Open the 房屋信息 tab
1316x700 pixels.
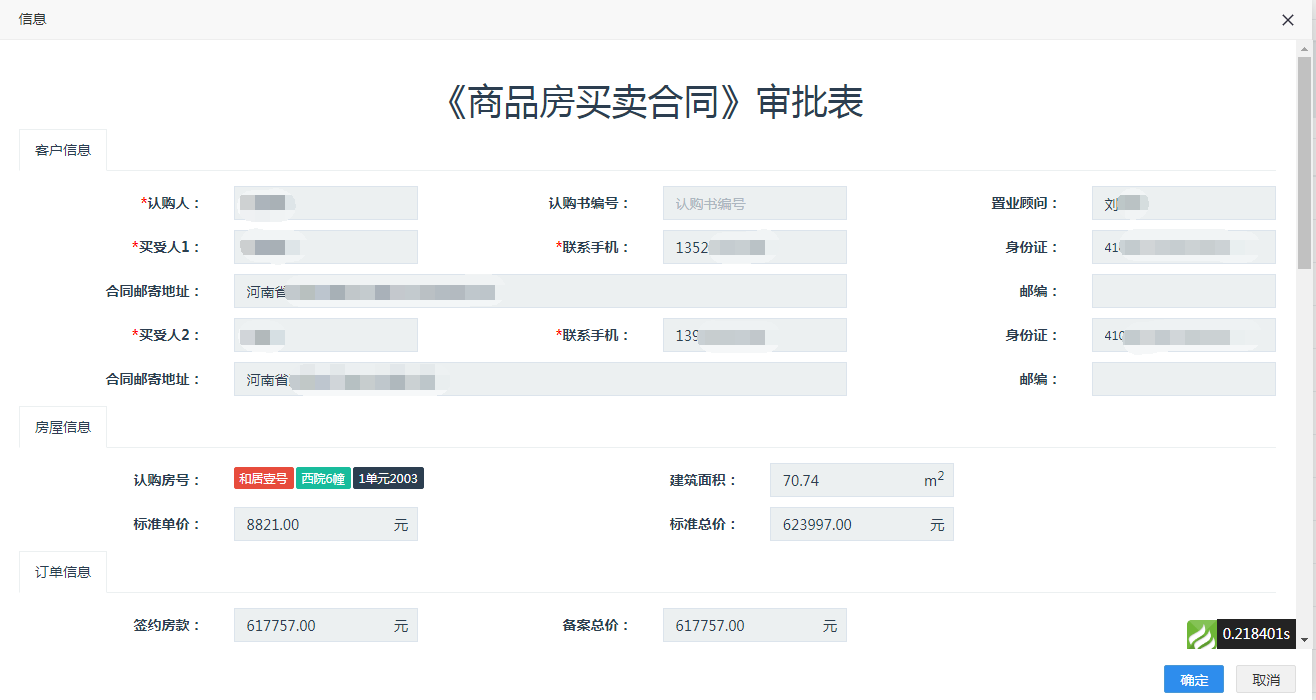click(x=63, y=427)
